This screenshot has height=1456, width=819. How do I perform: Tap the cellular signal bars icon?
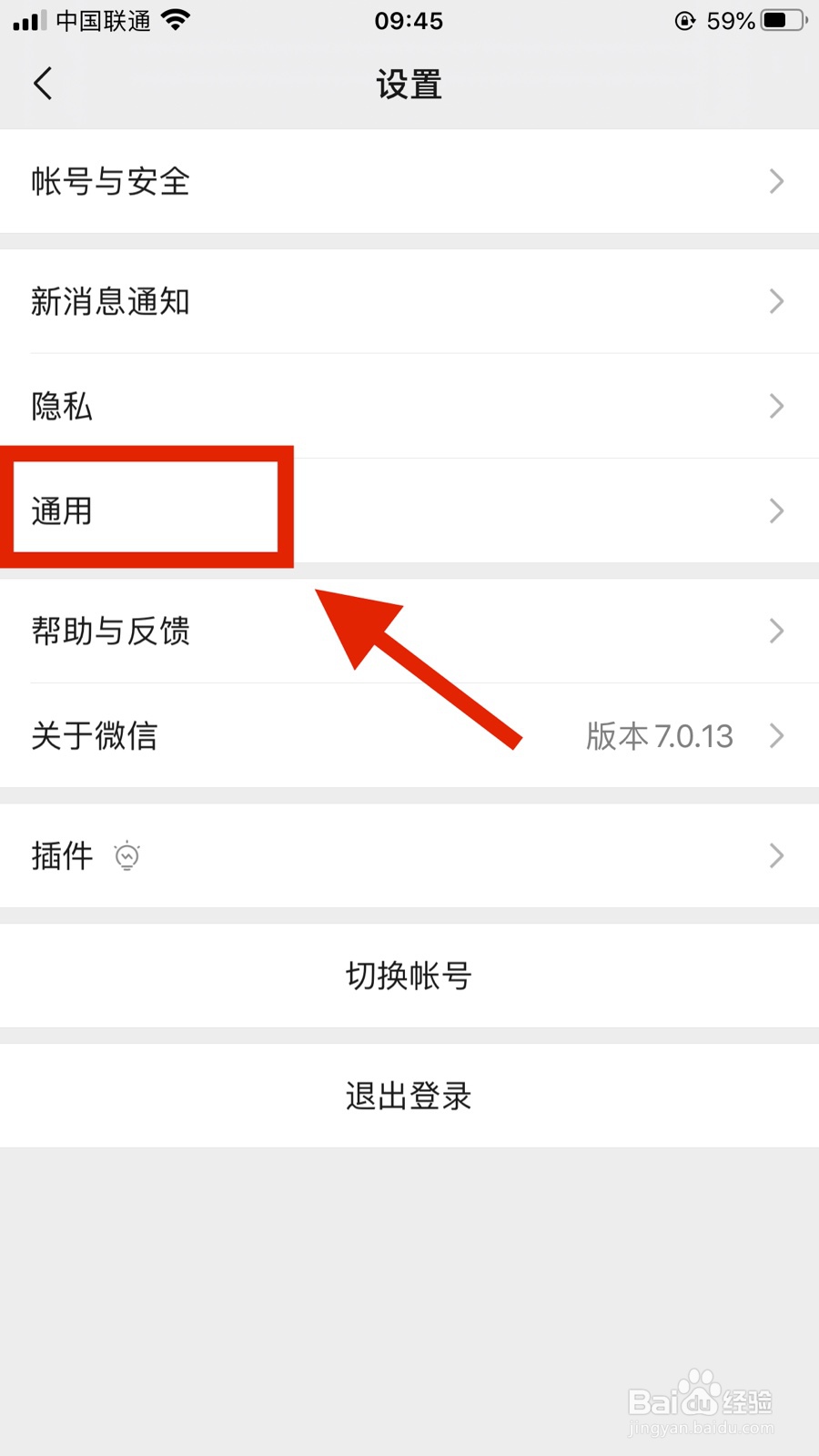29,20
